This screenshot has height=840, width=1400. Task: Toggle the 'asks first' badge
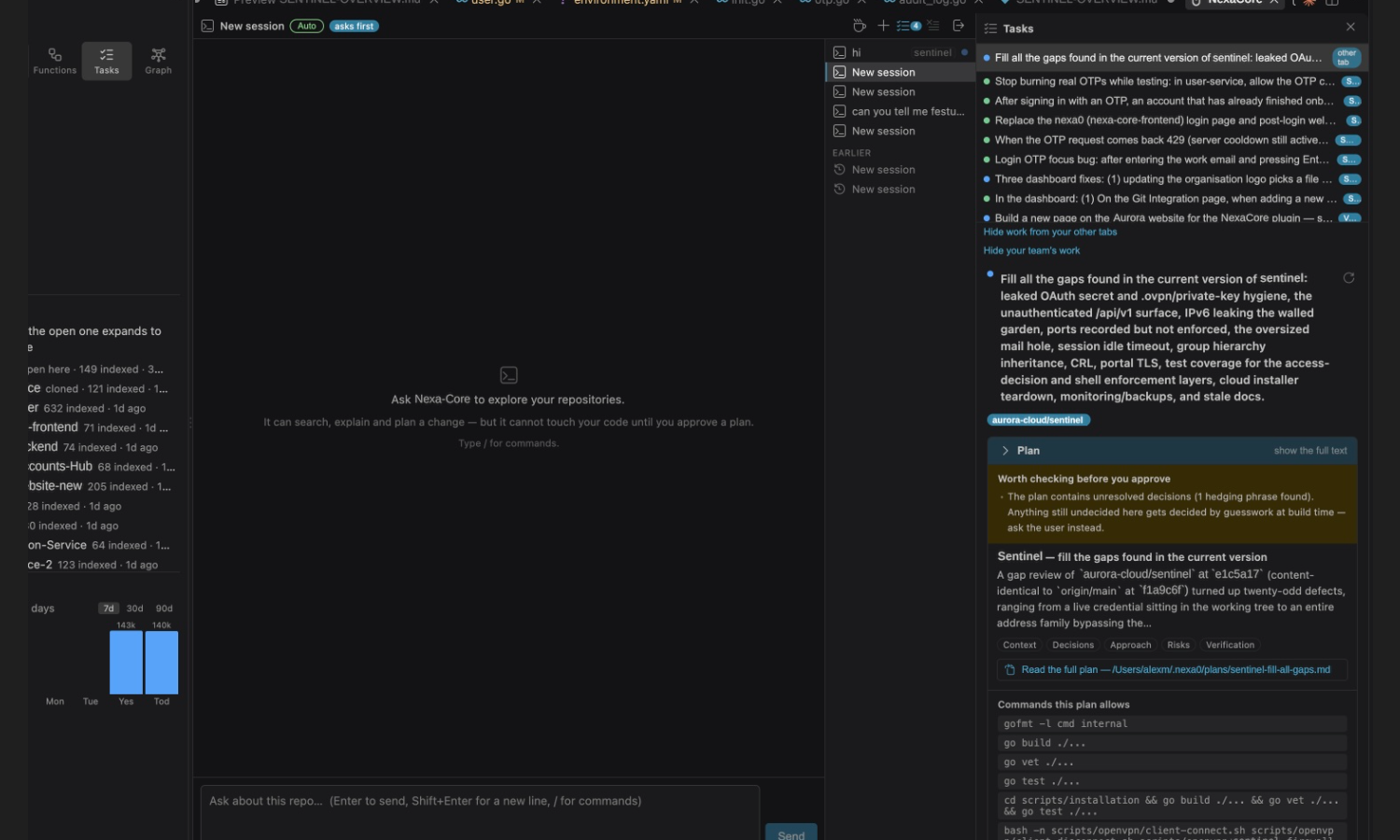(354, 26)
